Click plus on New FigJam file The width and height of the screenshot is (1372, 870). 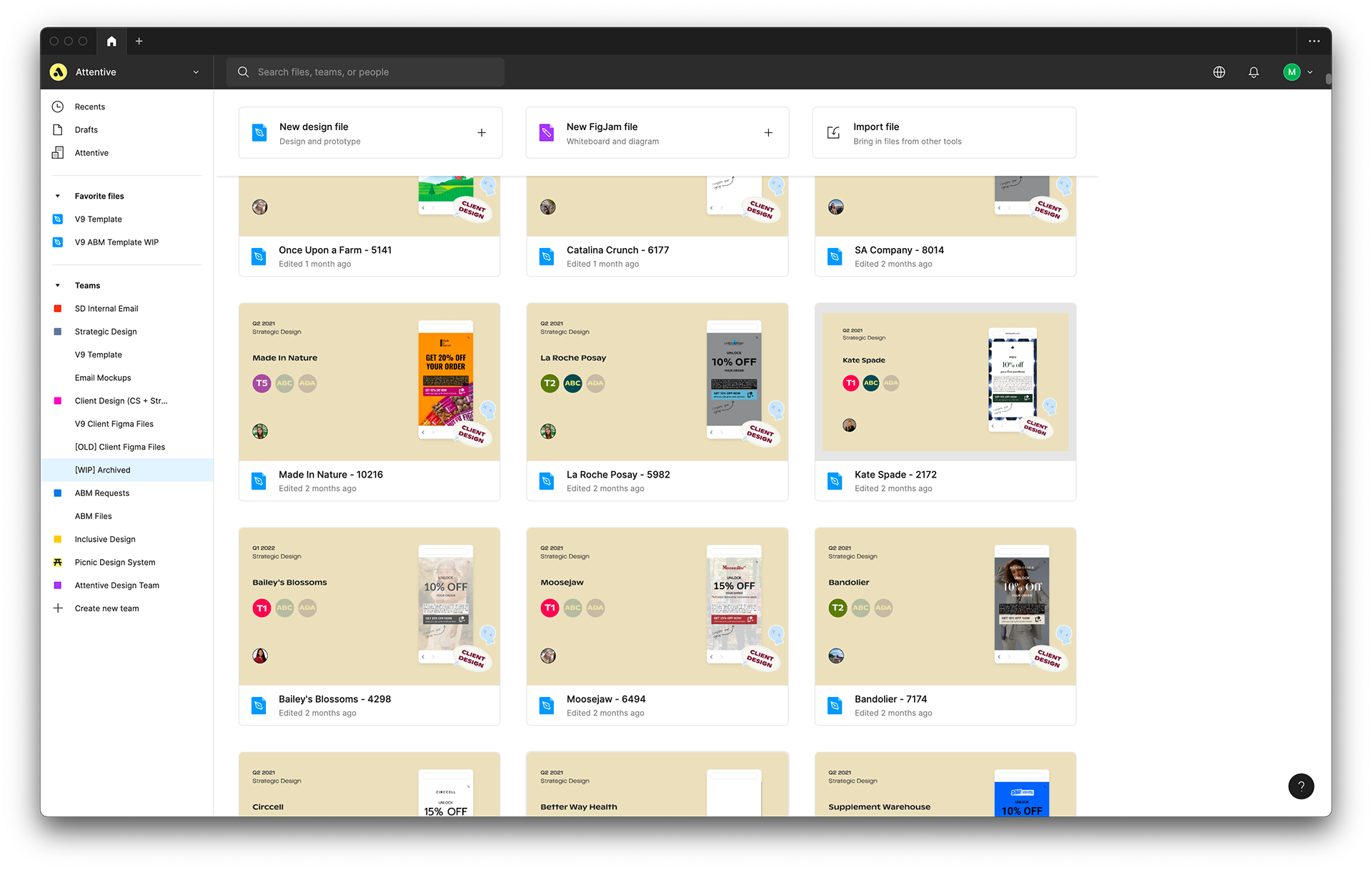(x=768, y=133)
